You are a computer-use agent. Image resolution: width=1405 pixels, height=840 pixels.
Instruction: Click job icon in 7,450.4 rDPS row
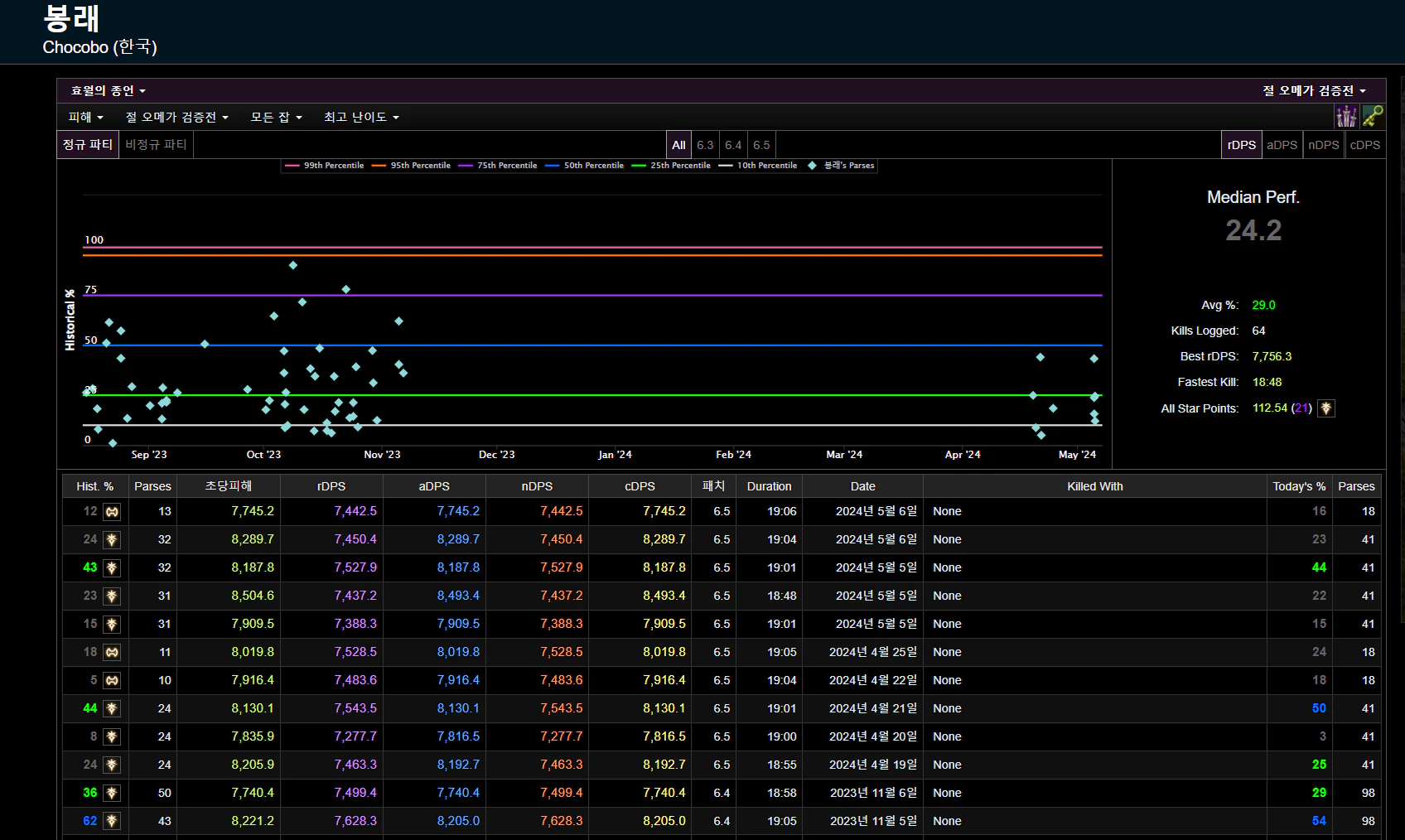(x=112, y=540)
